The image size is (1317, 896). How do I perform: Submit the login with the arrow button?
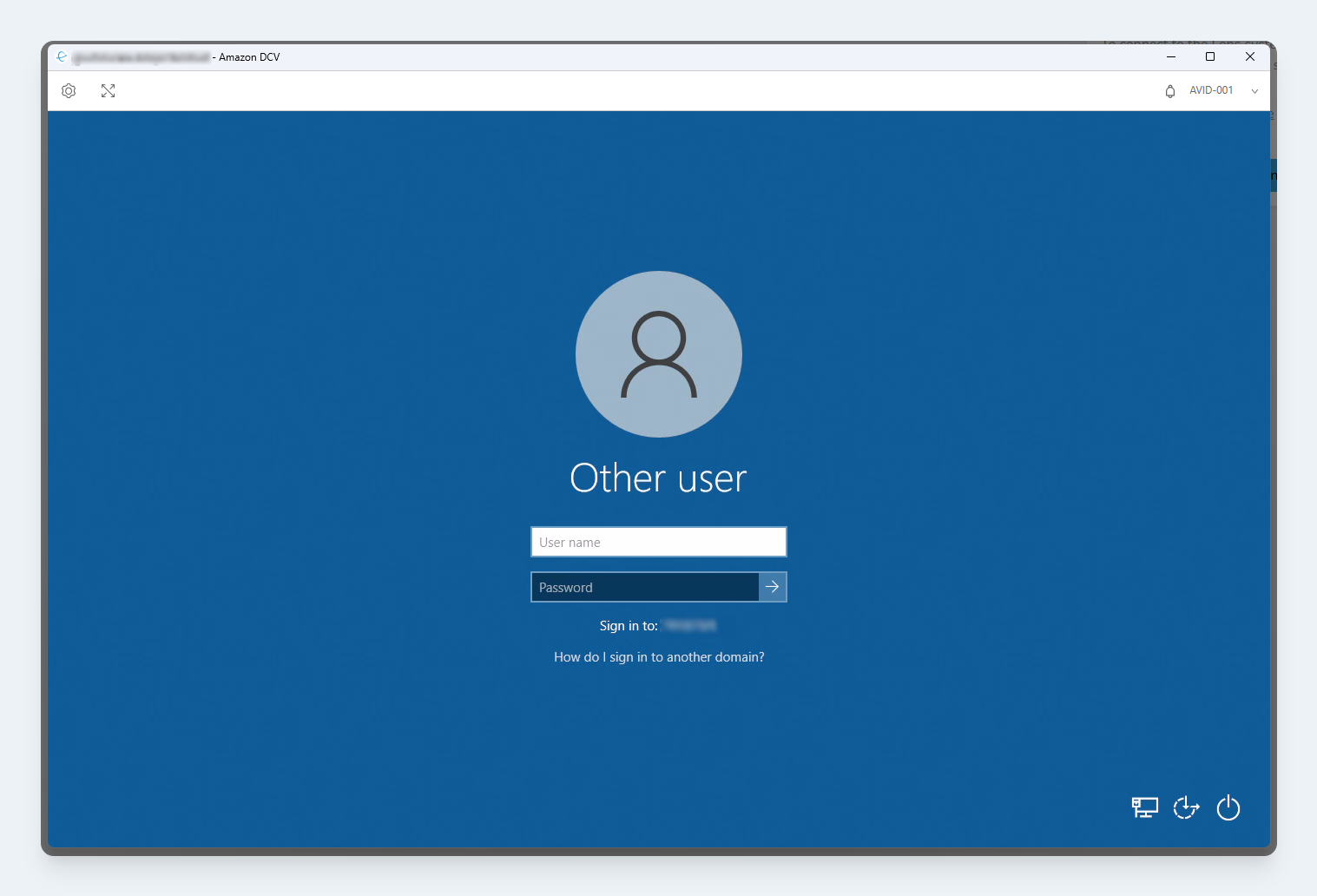[772, 587]
